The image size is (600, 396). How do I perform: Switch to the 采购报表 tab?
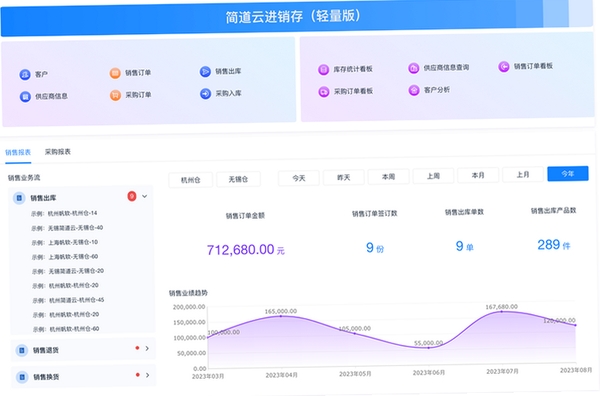(58, 152)
